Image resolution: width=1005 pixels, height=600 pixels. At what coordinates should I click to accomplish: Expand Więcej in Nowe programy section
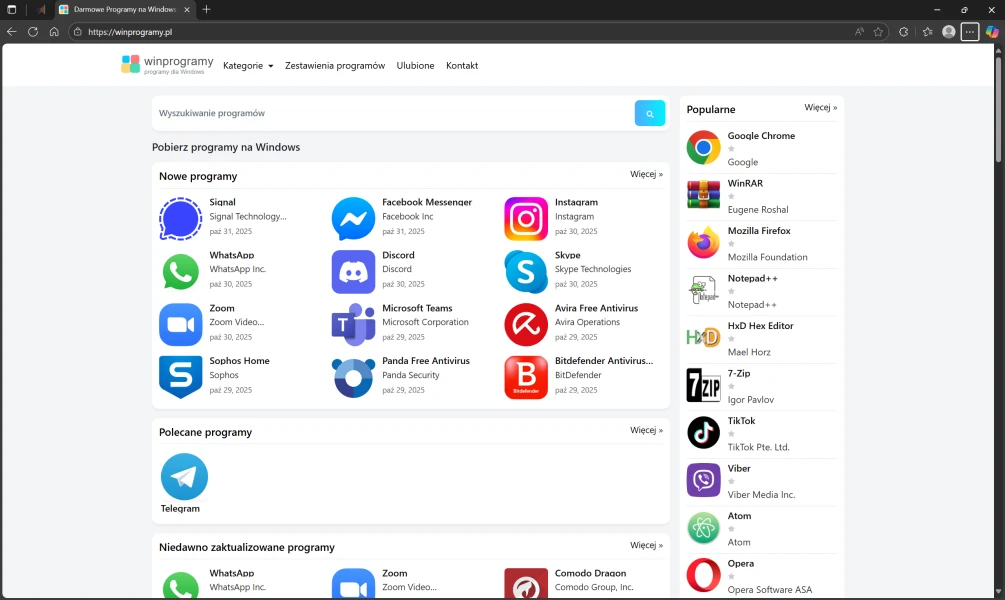tap(646, 174)
